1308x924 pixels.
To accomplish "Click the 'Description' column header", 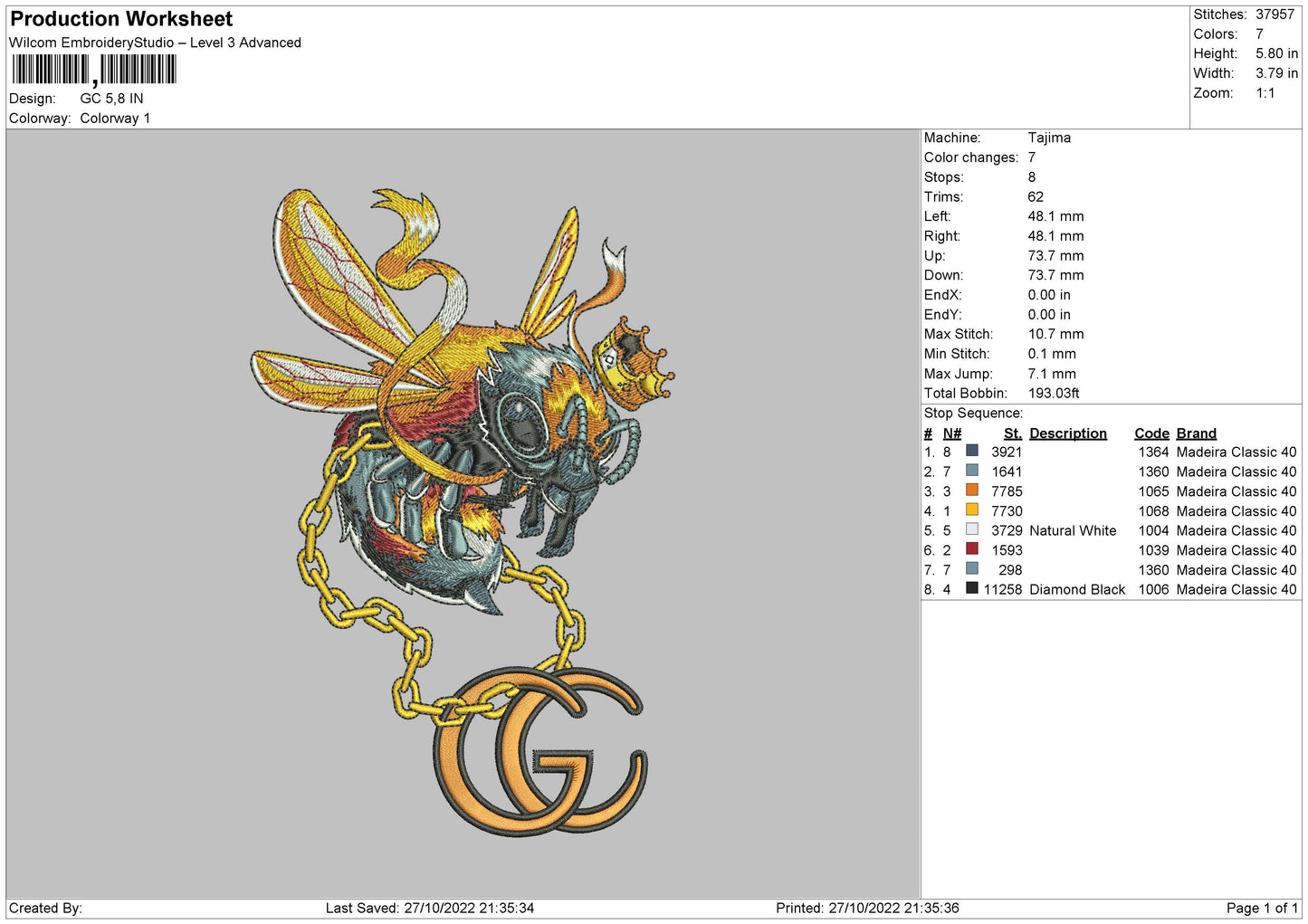I will tap(1068, 433).
